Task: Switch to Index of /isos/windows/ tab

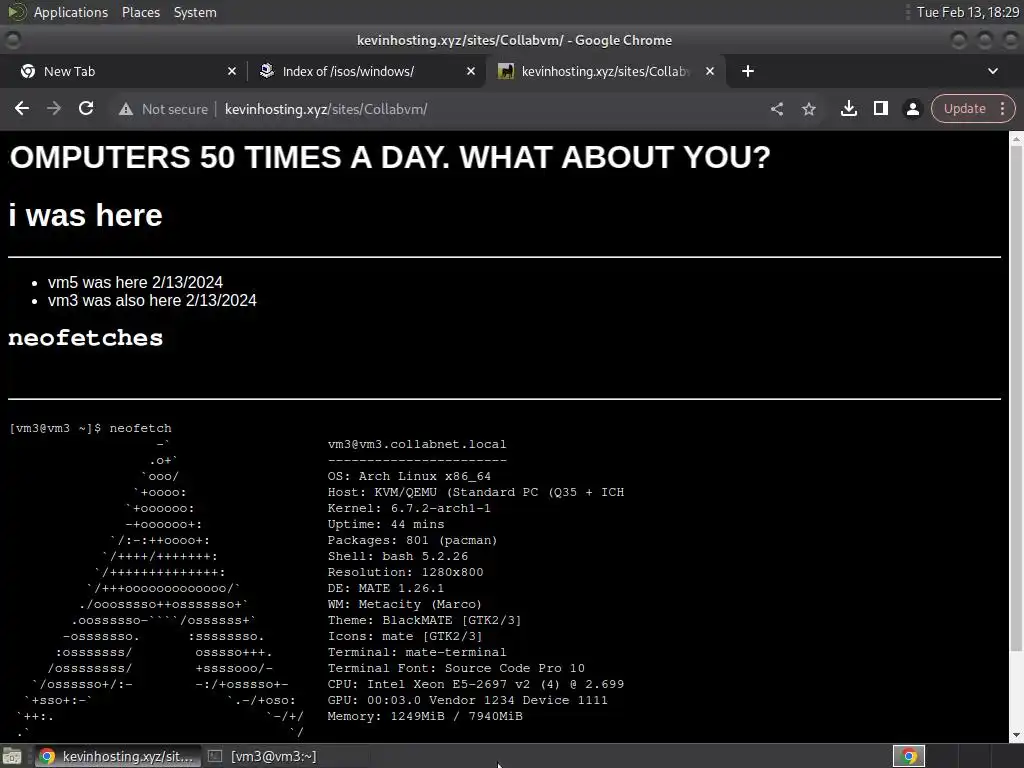Action: pos(366,71)
